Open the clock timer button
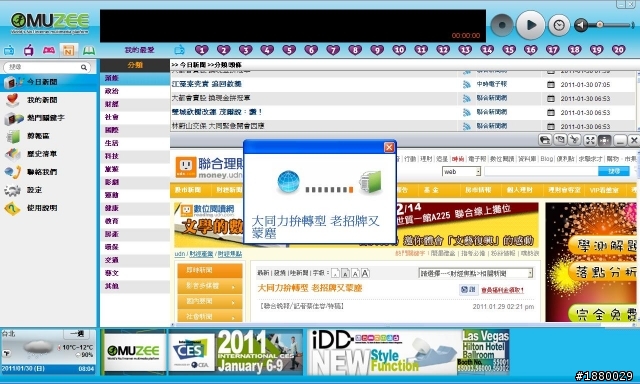This screenshot has width=640, height=384. 559,25
